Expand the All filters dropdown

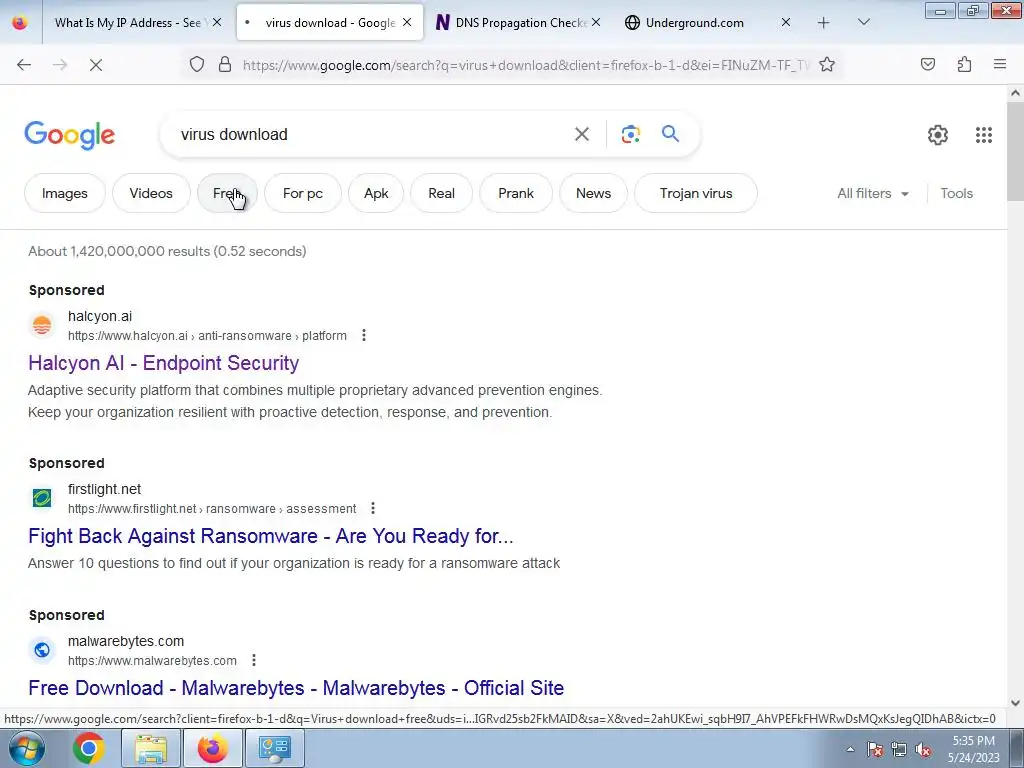coord(872,193)
